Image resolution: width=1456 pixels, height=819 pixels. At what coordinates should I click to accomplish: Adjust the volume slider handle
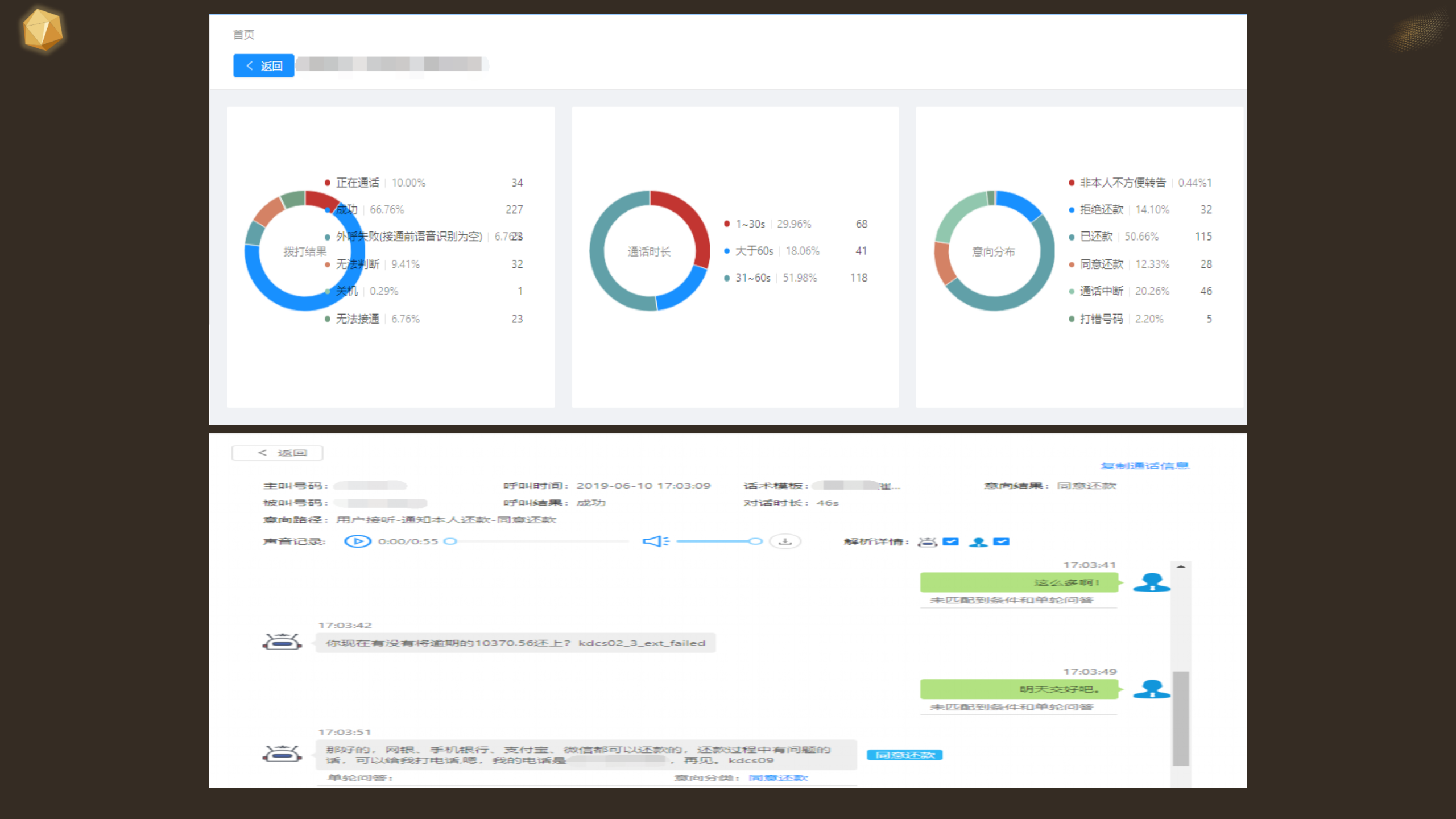click(755, 541)
